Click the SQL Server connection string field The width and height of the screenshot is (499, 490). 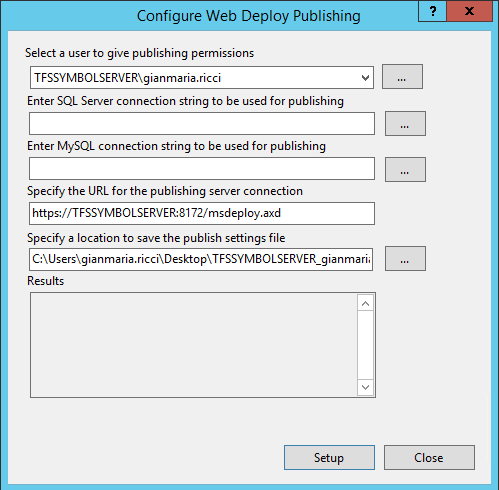click(x=202, y=124)
